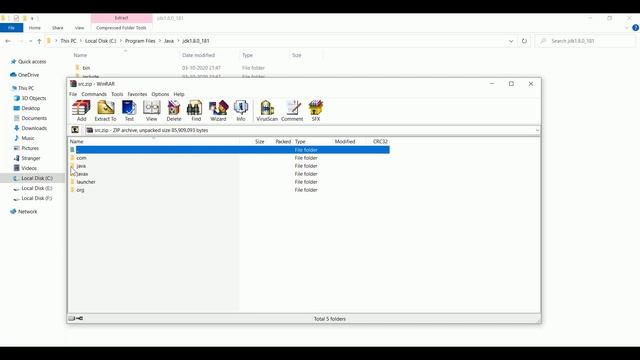This screenshot has height=360, width=640.
Task: Open Desktop in navigation pane
Action: click(31, 108)
